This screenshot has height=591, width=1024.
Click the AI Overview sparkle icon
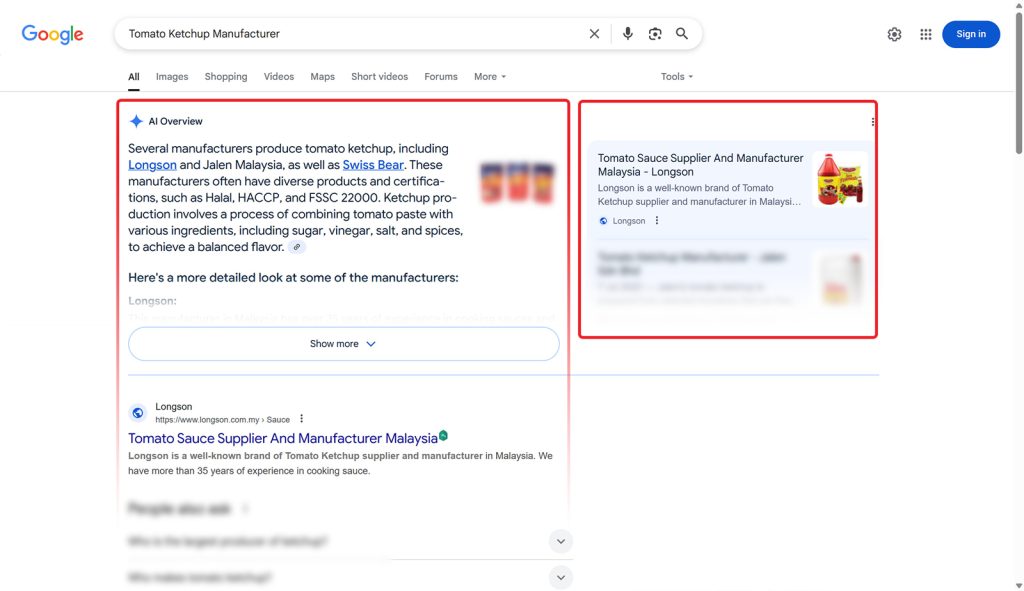tap(136, 121)
